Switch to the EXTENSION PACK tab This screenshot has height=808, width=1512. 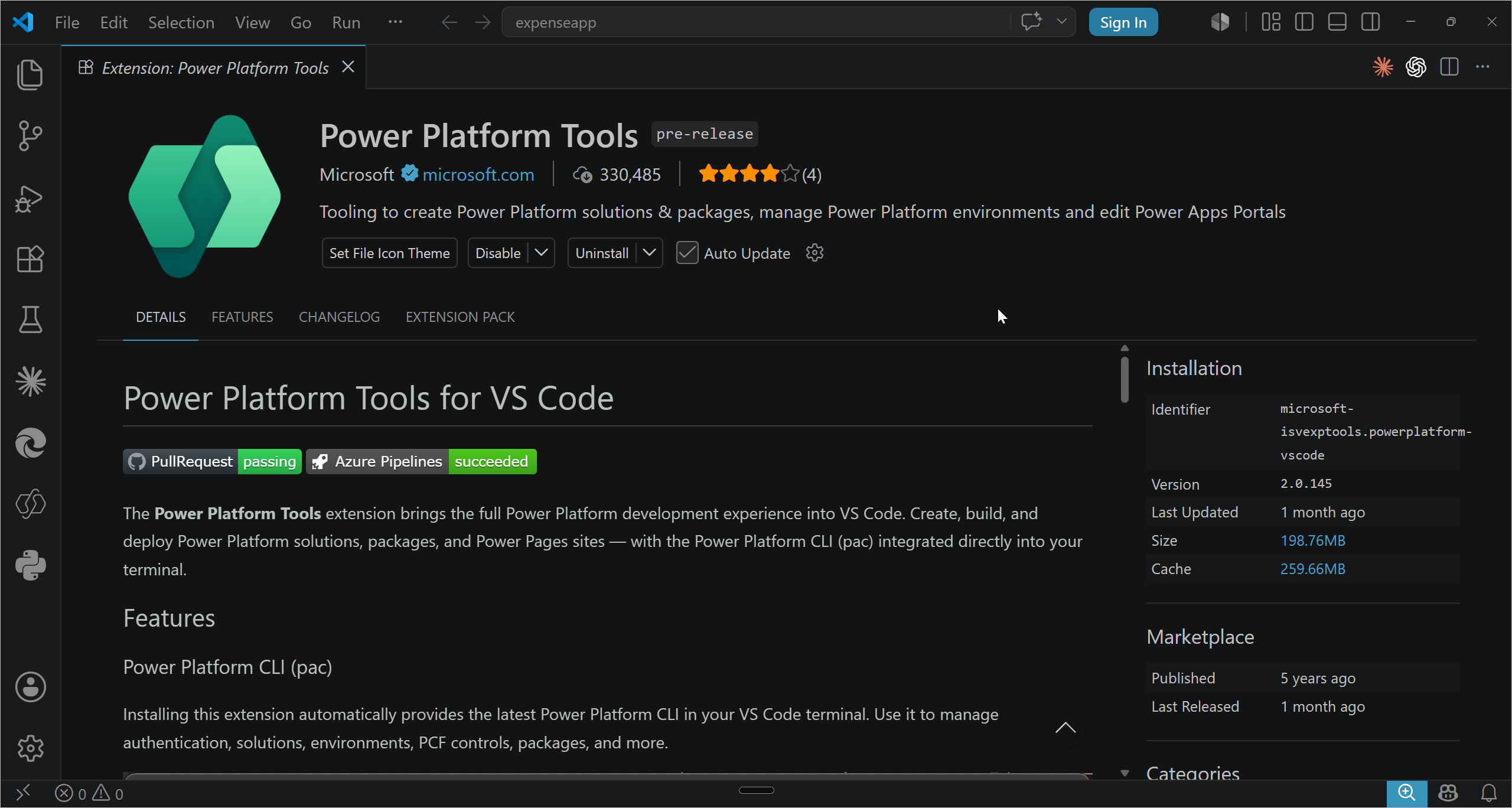pyautogui.click(x=460, y=317)
